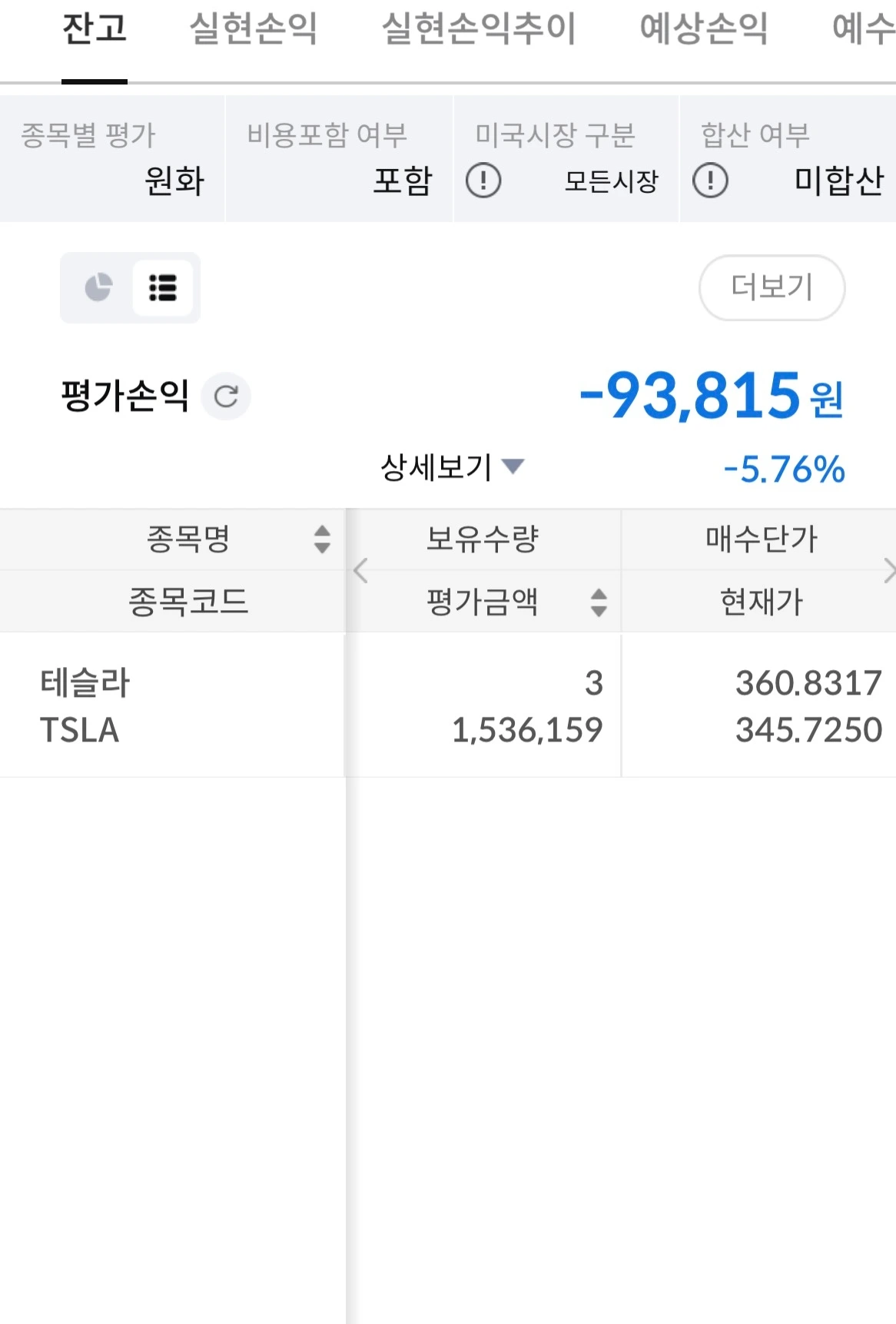Open the 잔고 tab

click(95, 29)
